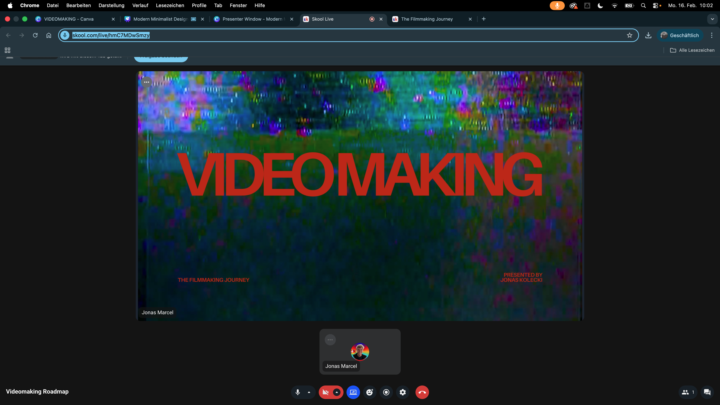Go back in browser history

(x=8, y=35)
